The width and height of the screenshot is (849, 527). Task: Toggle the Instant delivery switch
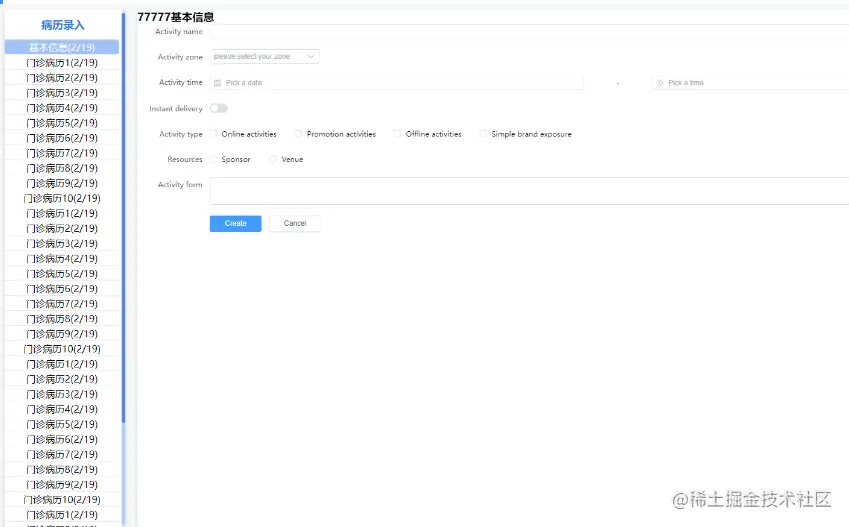point(219,108)
